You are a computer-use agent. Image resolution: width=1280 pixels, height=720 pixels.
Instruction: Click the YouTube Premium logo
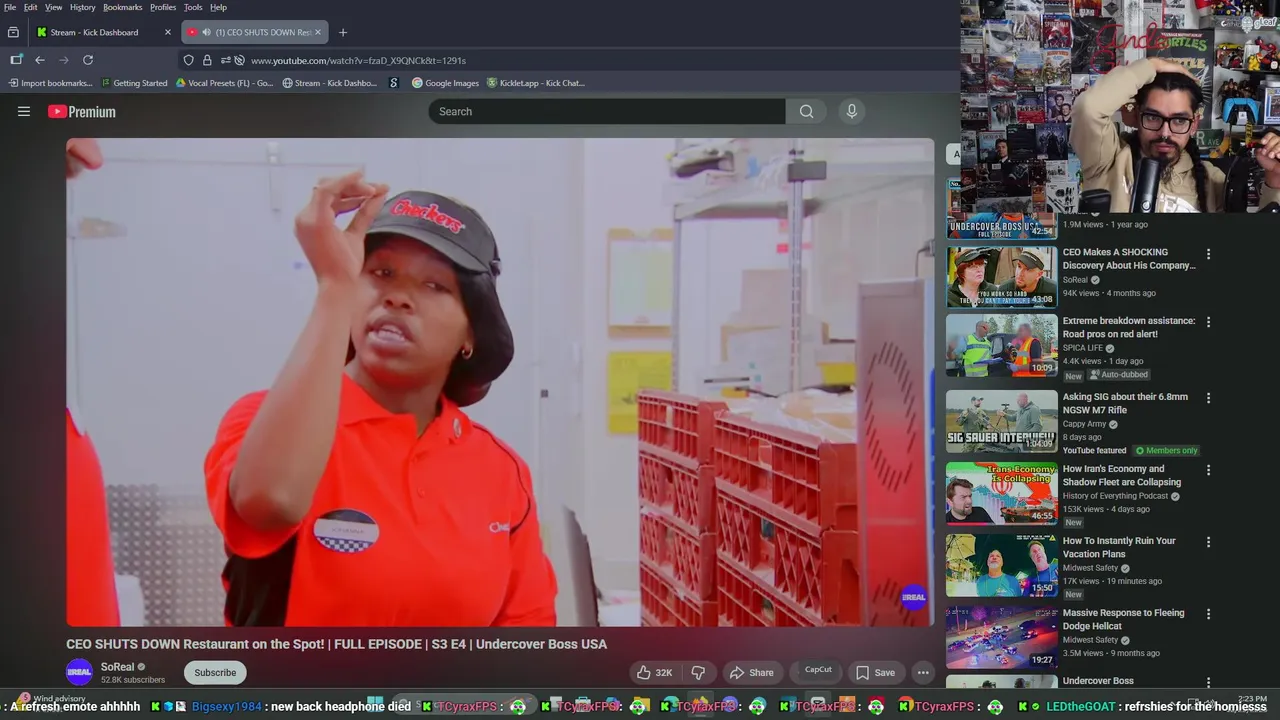click(82, 112)
